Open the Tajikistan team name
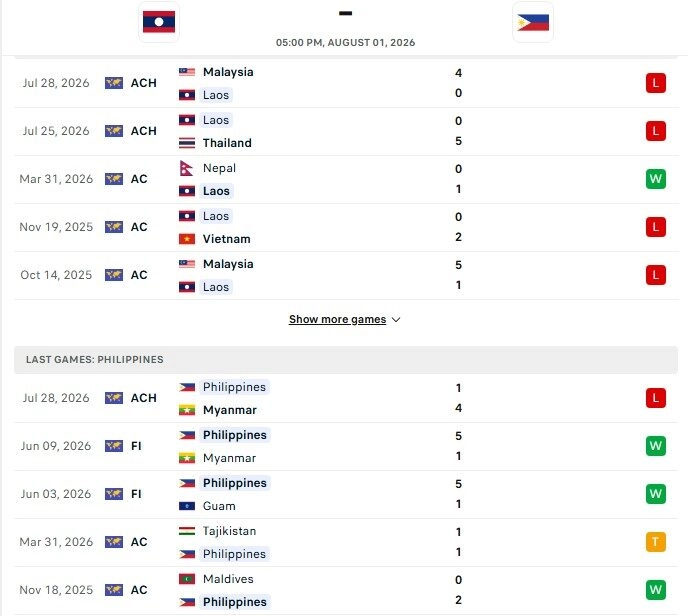The image size is (688, 616). coord(229,531)
